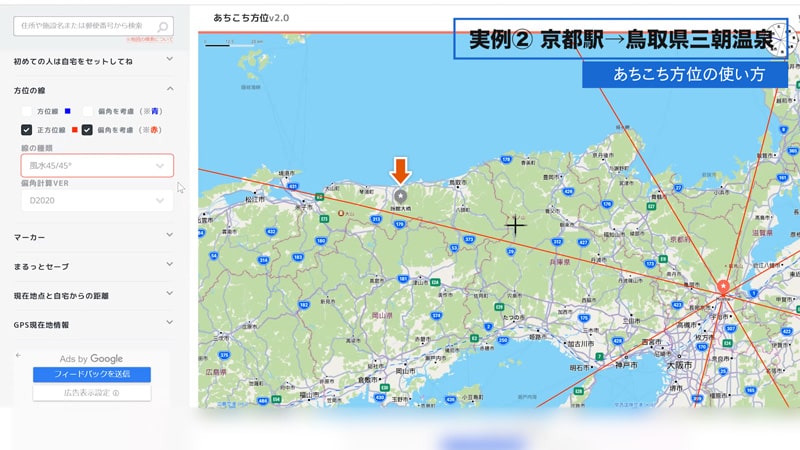Click the info icon beside 広告表示設定
Viewport: 800px width, 450px height.
point(116,393)
